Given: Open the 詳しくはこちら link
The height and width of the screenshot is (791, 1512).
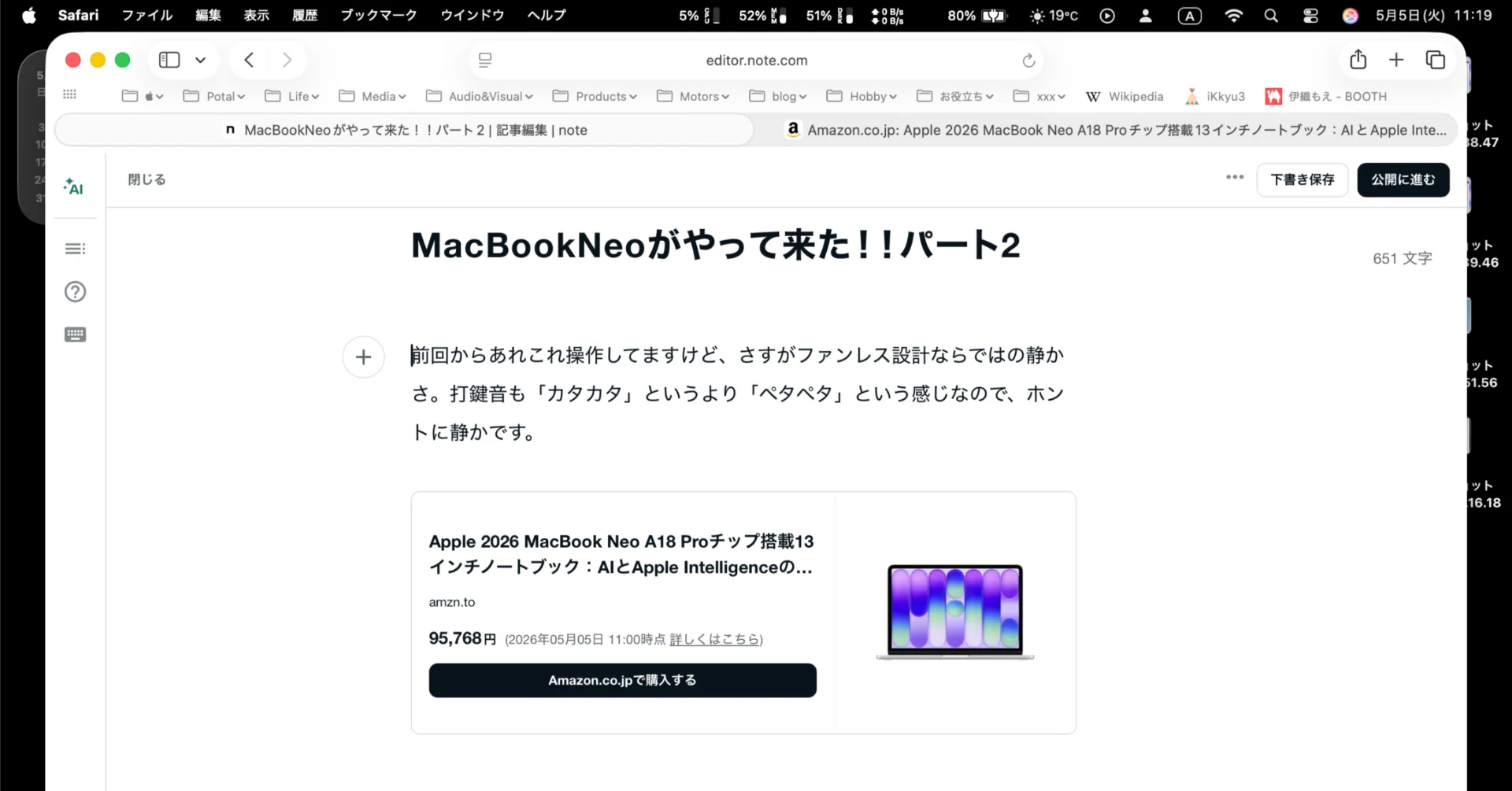Looking at the screenshot, I should 714,639.
